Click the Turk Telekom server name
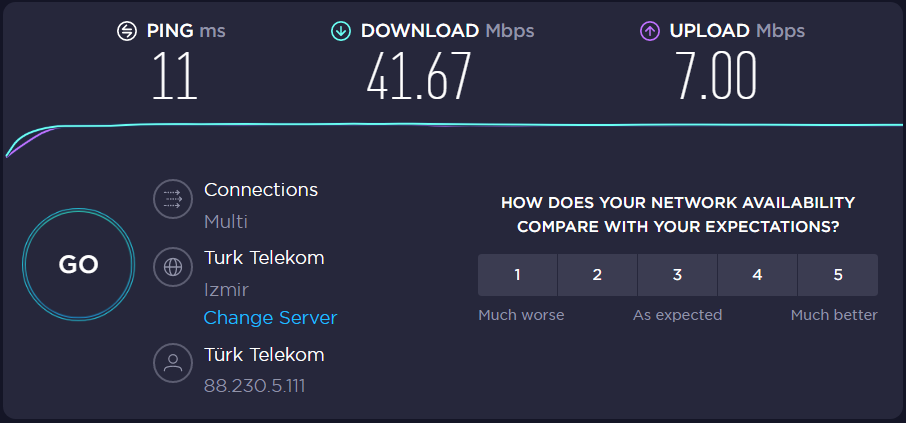 click(x=264, y=258)
